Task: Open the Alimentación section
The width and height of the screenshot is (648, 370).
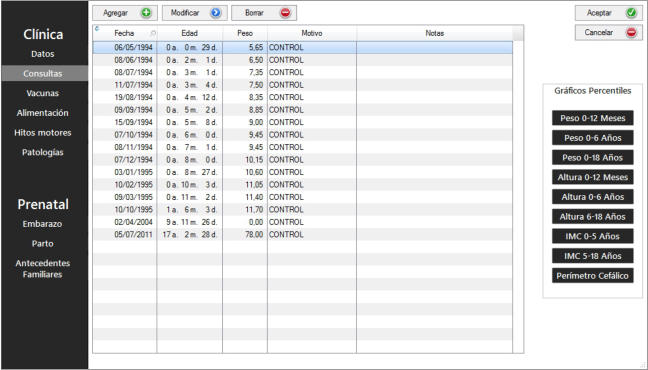Action: (x=43, y=113)
